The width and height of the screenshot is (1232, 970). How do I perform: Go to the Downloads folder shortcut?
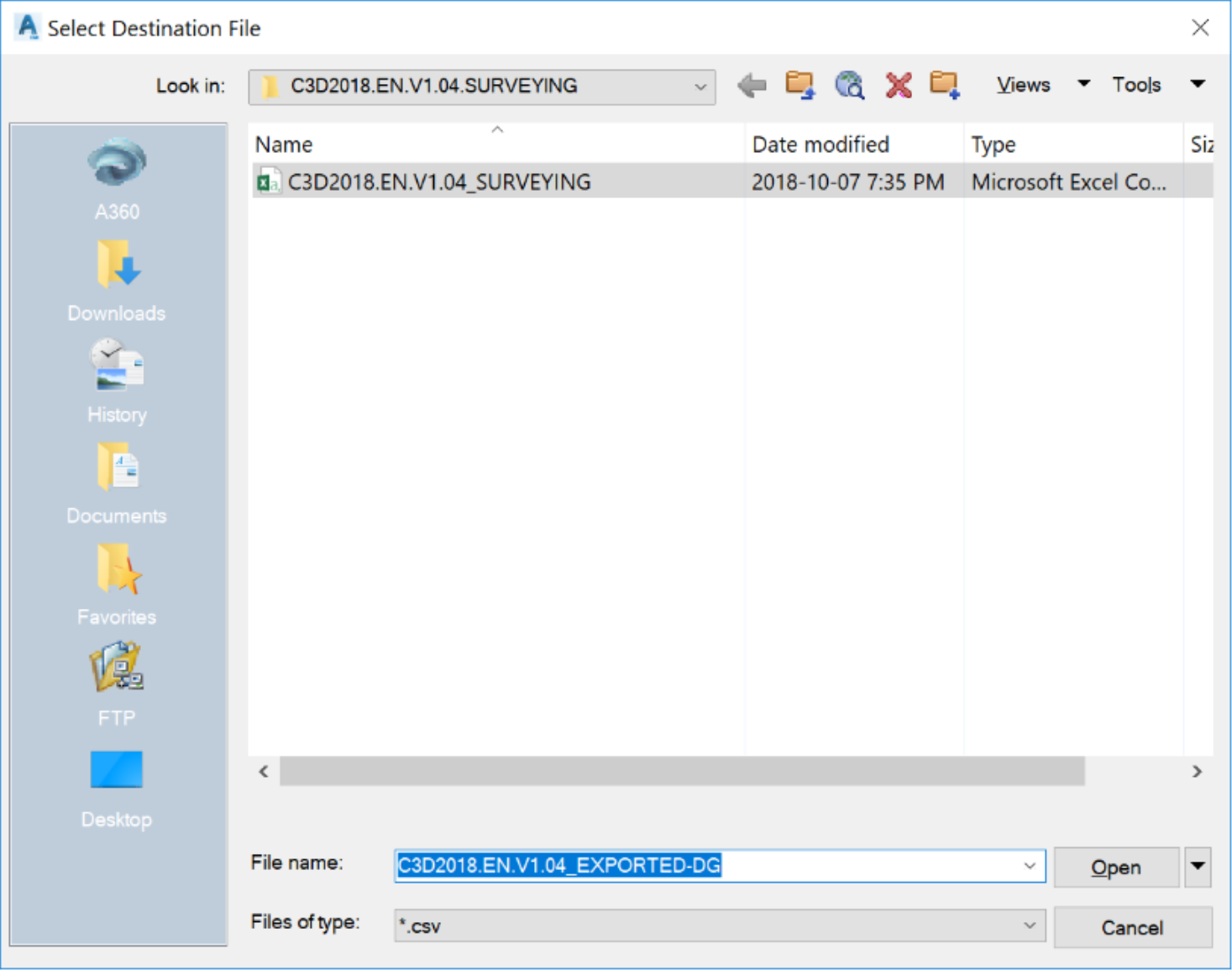pyautogui.click(x=117, y=281)
